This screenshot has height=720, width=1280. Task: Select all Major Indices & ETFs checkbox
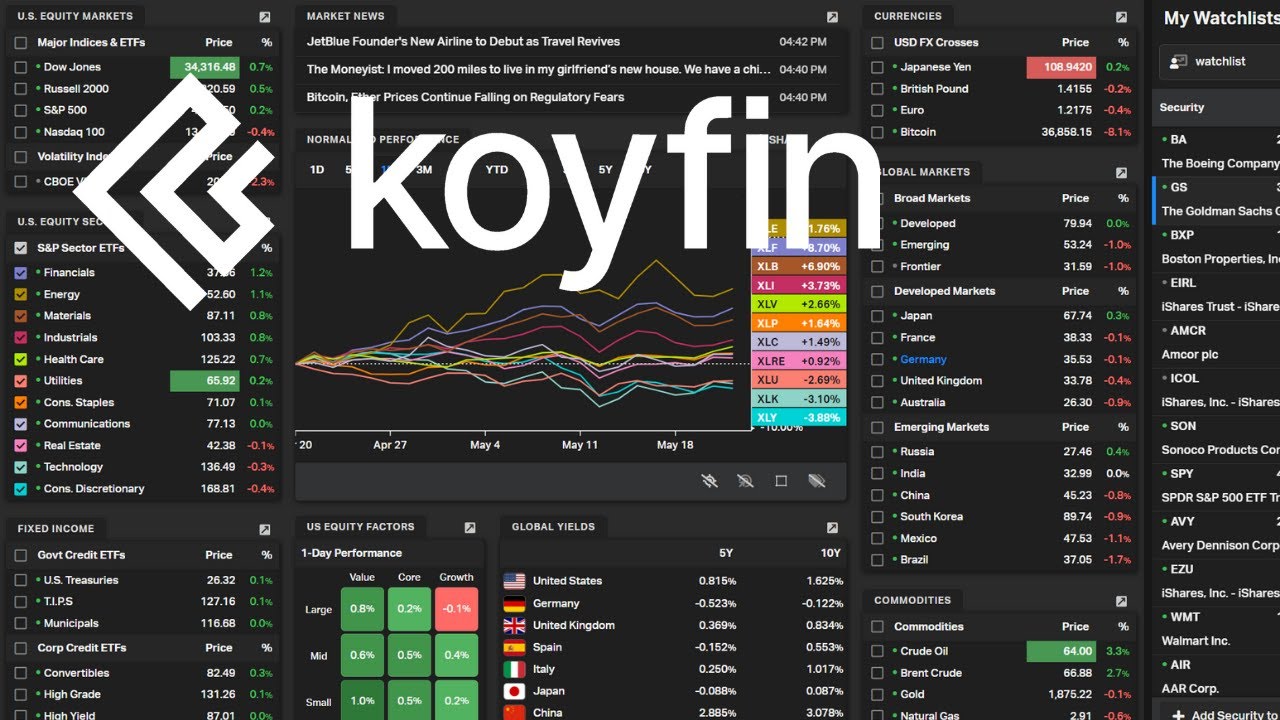[21, 43]
